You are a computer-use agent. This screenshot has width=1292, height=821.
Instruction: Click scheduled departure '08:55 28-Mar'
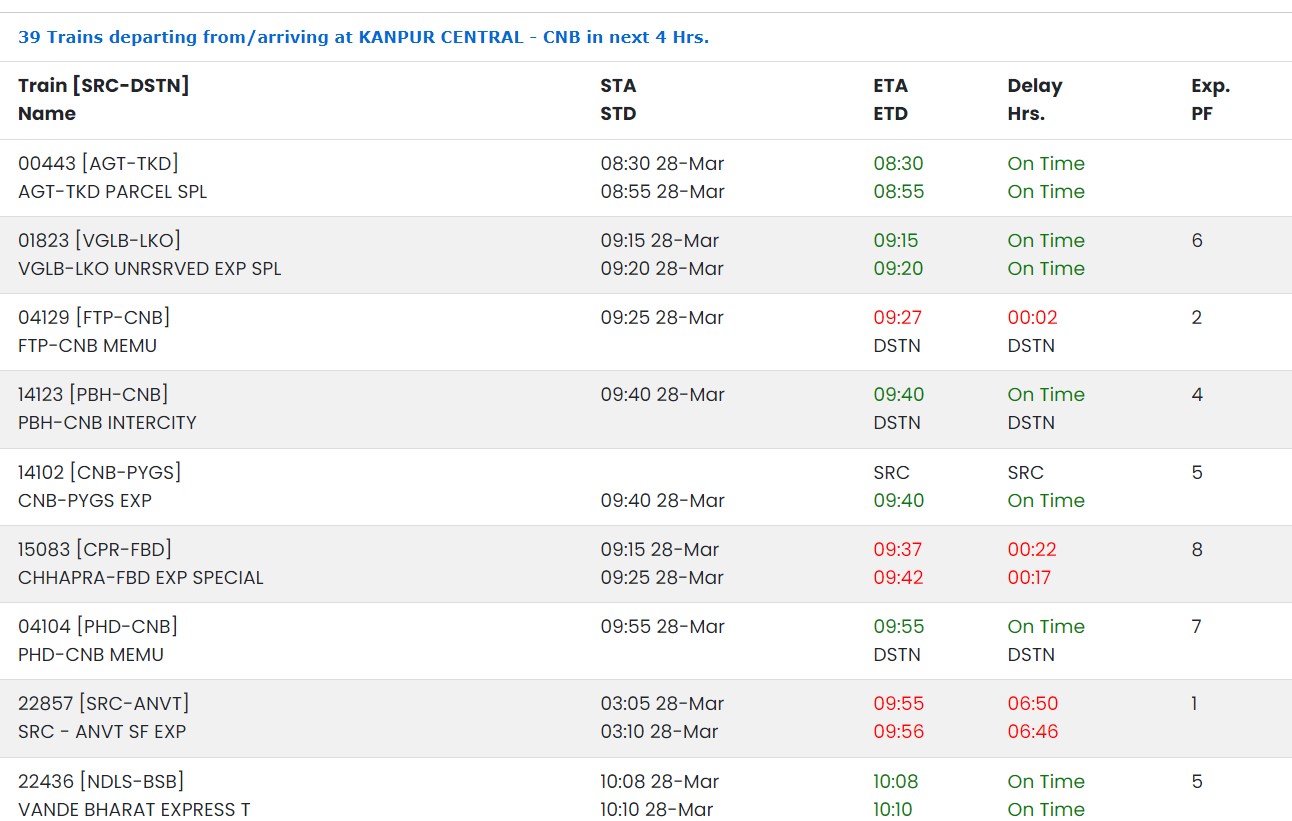[x=662, y=192]
